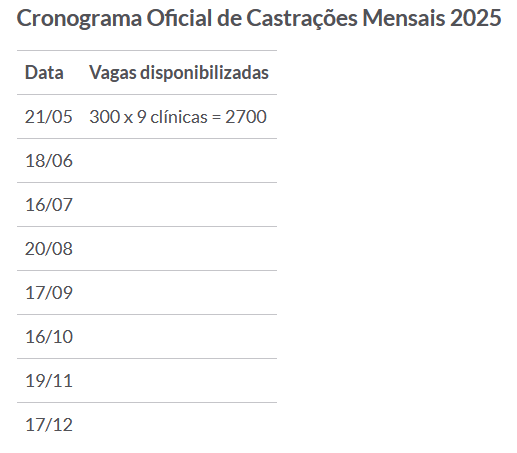Click empty vagas cell beside 20/08
This screenshot has height=453, width=517.
pos(179,249)
